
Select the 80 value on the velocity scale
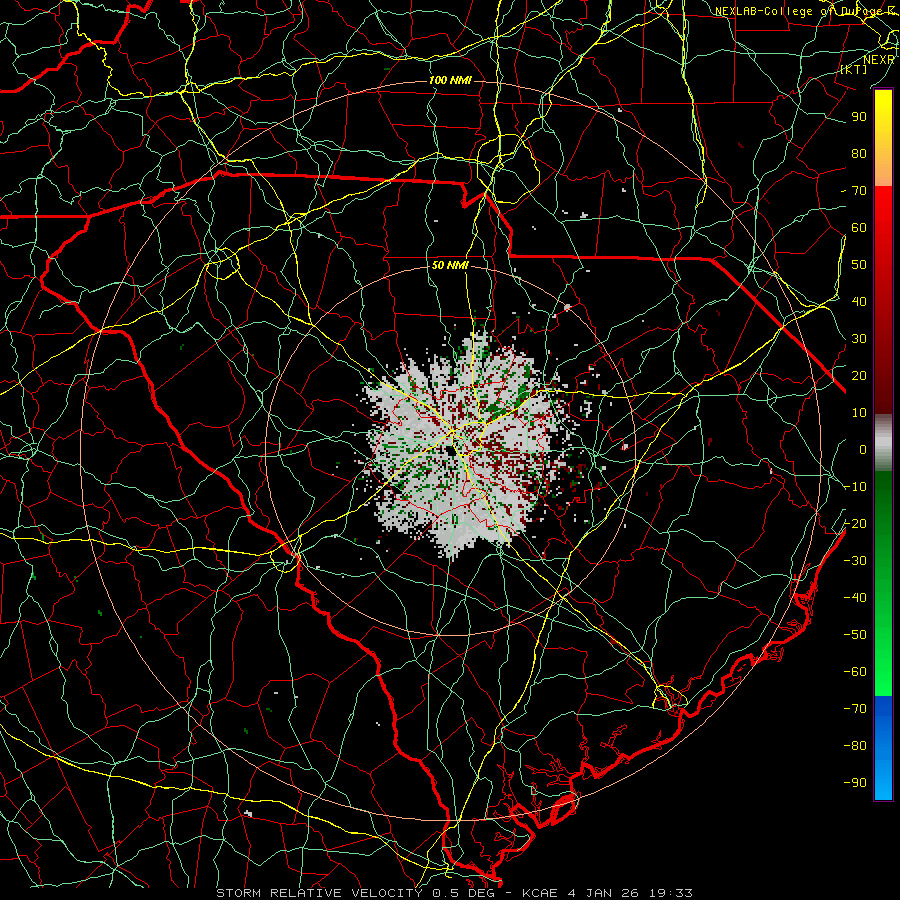click(x=859, y=154)
